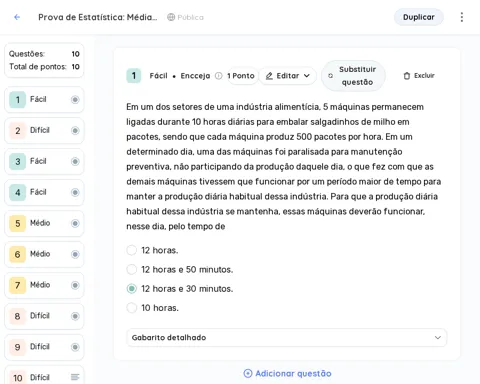Open question 5 Médio in the sidebar

(x=44, y=223)
